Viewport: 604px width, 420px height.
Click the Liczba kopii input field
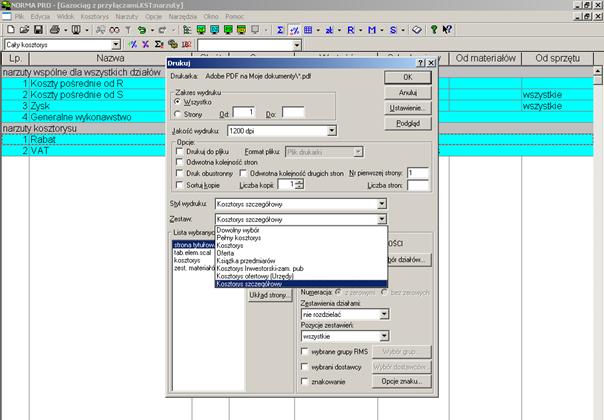tap(281, 185)
